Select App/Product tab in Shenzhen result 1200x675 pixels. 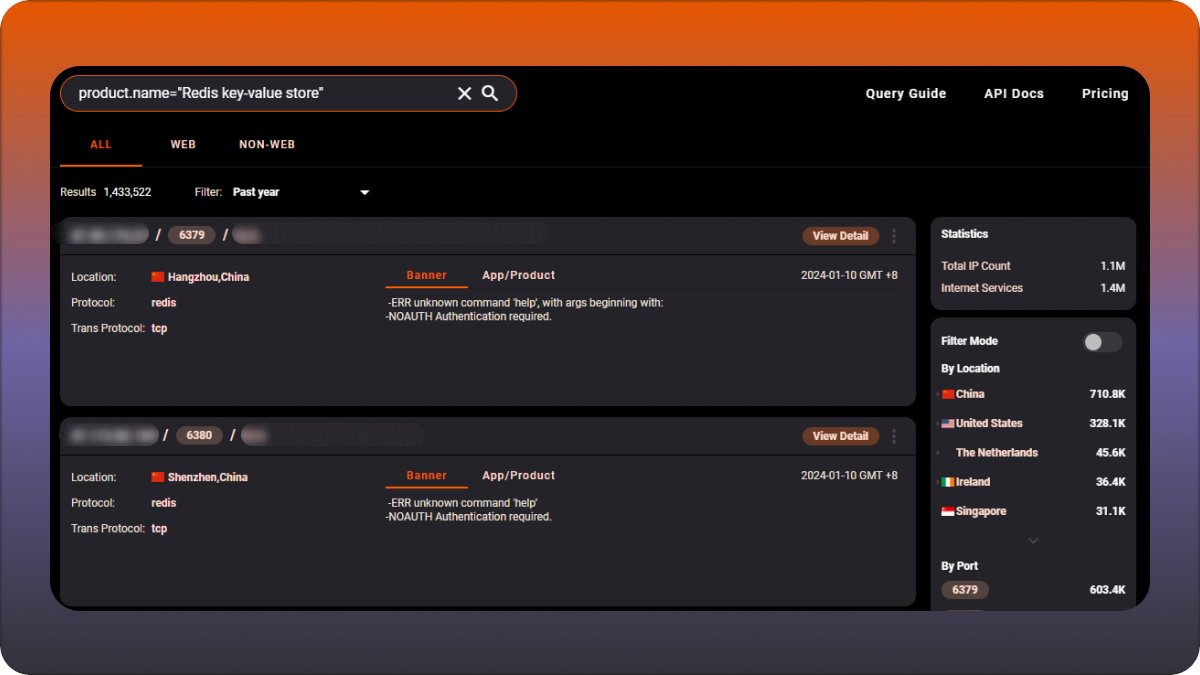pyautogui.click(x=519, y=475)
